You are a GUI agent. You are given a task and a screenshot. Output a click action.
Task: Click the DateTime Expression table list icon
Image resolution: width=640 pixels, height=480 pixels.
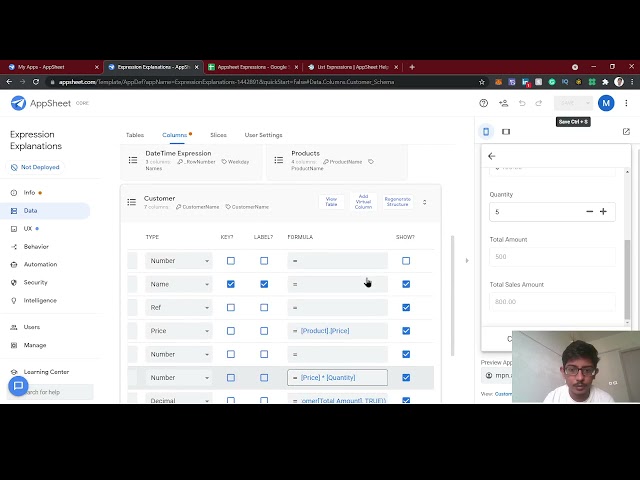pos(133,160)
